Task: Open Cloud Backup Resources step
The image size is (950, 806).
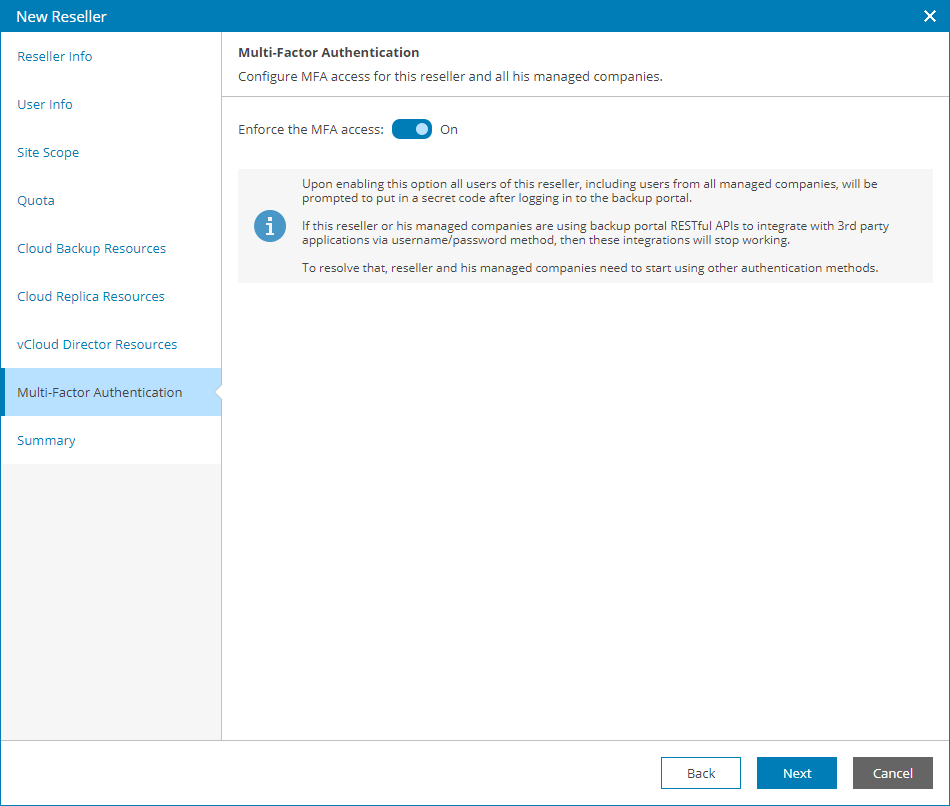Action: (x=92, y=249)
